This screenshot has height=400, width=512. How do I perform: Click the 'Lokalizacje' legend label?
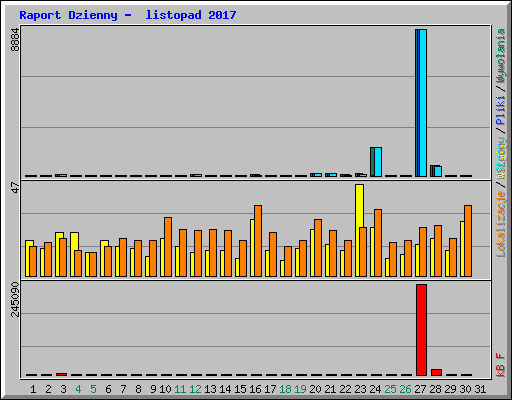tap(500, 223)
